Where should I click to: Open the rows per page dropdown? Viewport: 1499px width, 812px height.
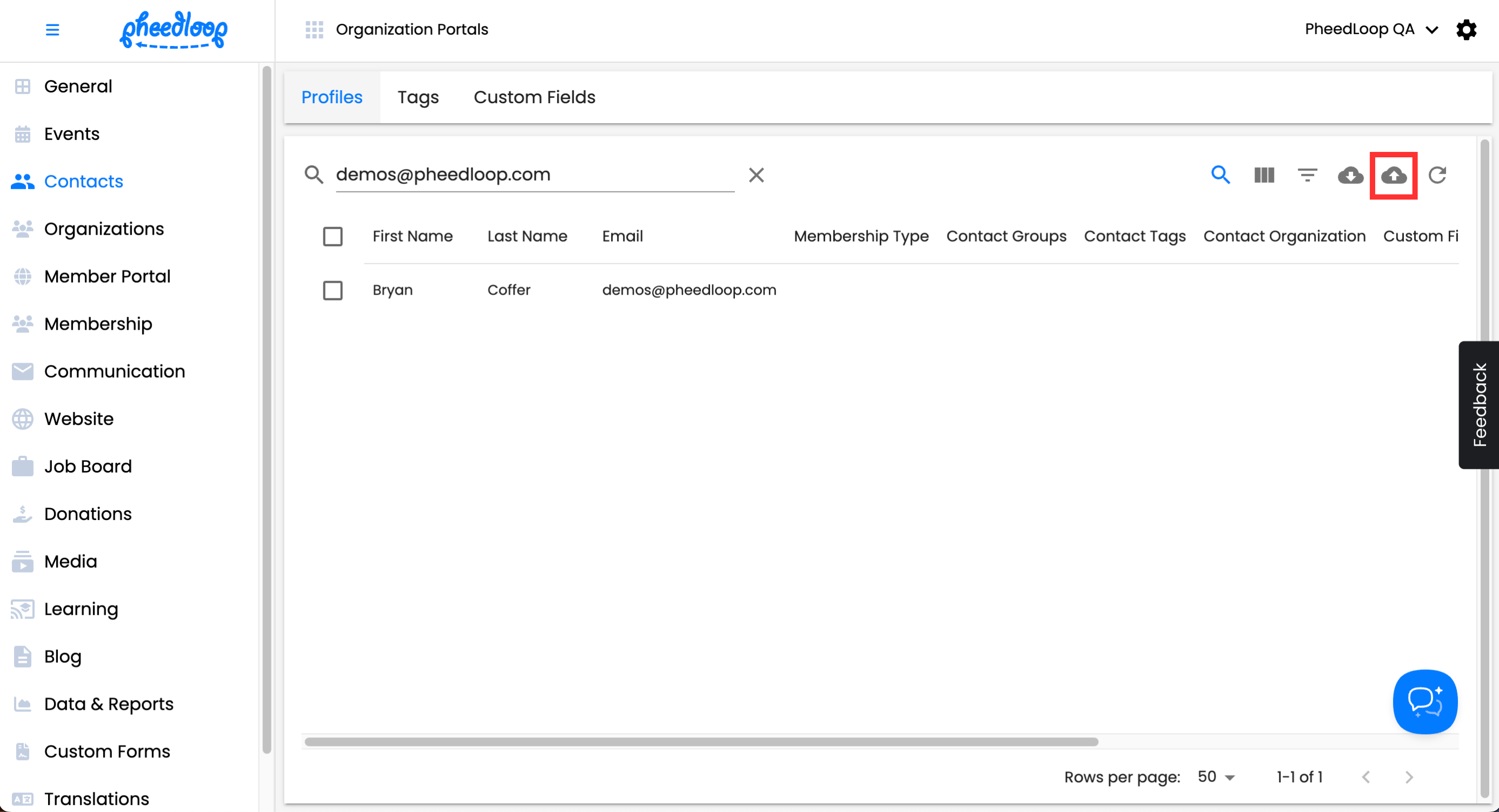[1216, 777]
